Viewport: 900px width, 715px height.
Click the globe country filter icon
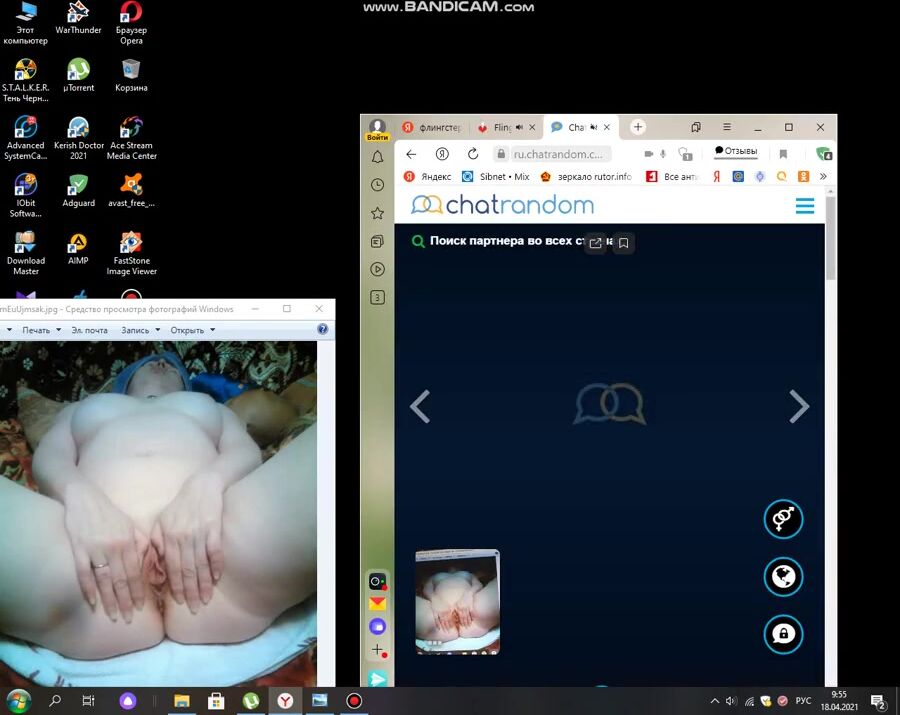coord(784,577)
